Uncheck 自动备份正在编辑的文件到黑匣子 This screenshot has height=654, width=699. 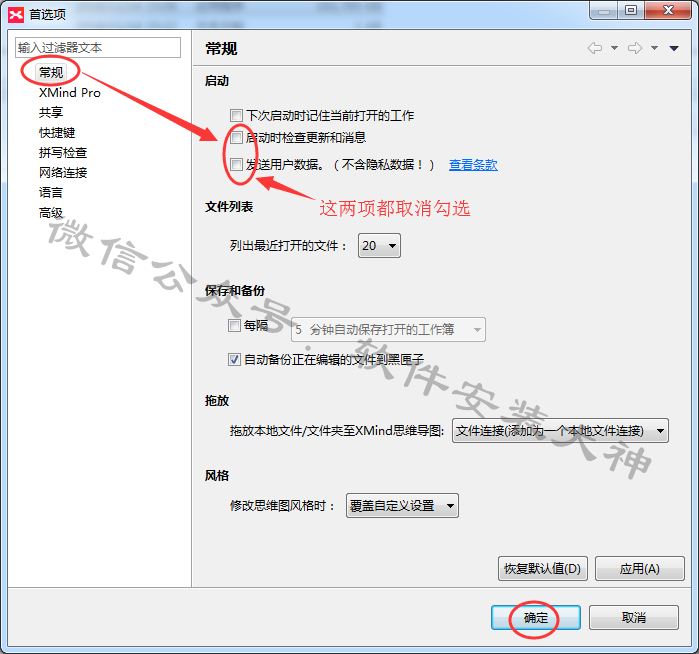click(x=234, y=359)
